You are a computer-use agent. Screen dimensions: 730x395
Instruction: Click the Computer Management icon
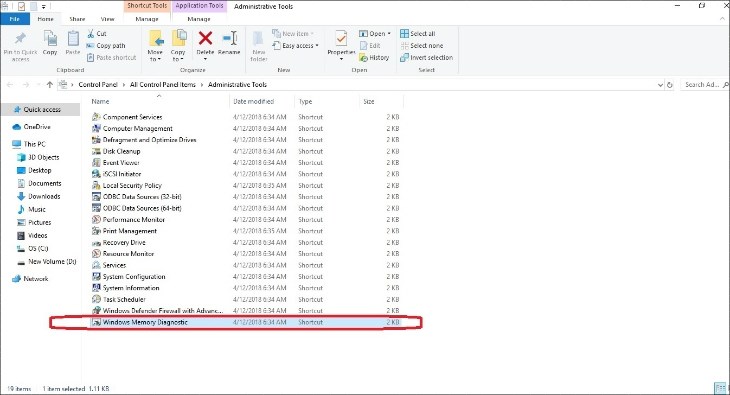point(96,128)
